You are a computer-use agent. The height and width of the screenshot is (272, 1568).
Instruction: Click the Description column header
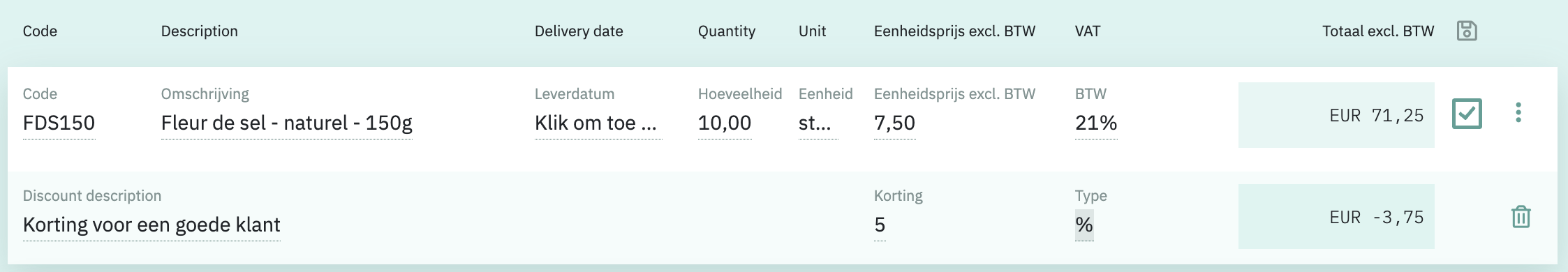coord(200,31)
